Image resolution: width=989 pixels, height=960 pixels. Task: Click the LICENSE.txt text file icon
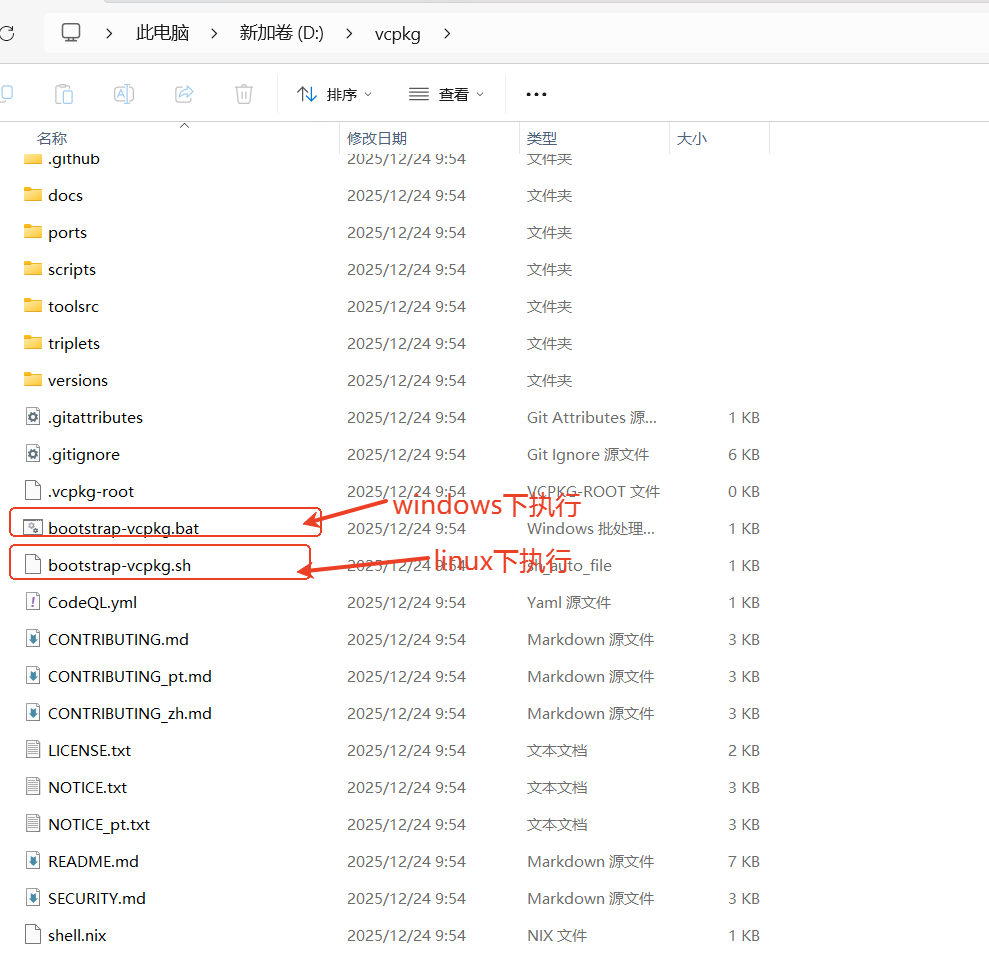point(33,749)
